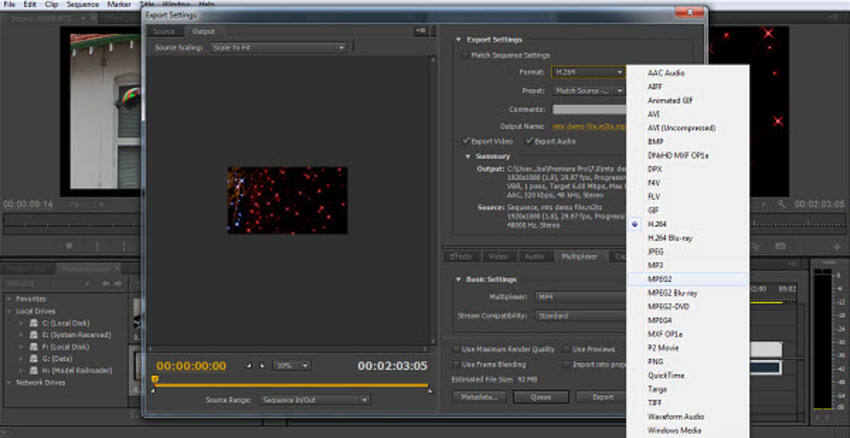
Task: Select the Multiplexer tab
Action: [x=579, y=256]
